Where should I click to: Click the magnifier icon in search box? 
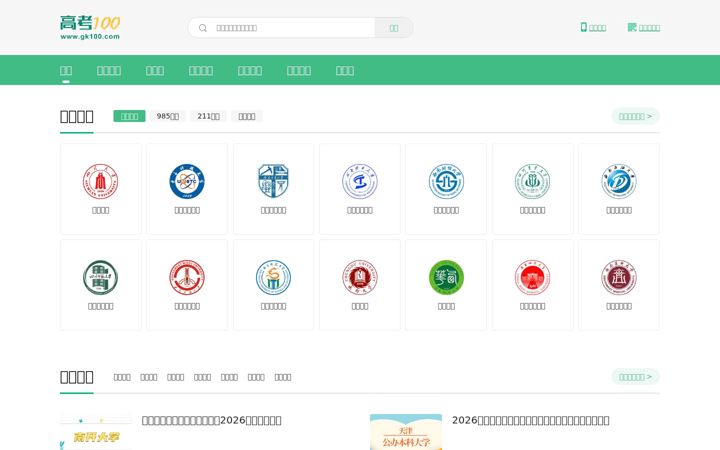pos(202,28)
